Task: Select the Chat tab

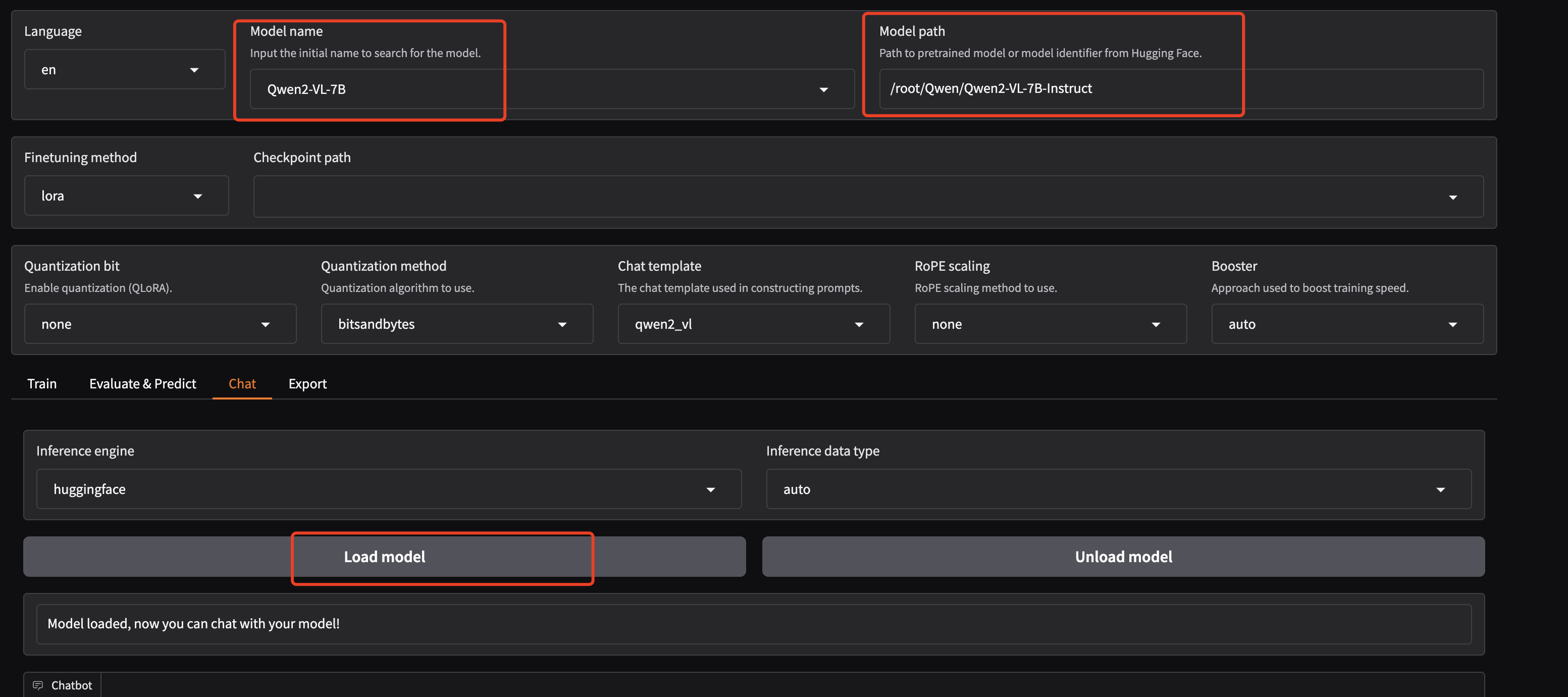Action: click(x=242, y=383)
